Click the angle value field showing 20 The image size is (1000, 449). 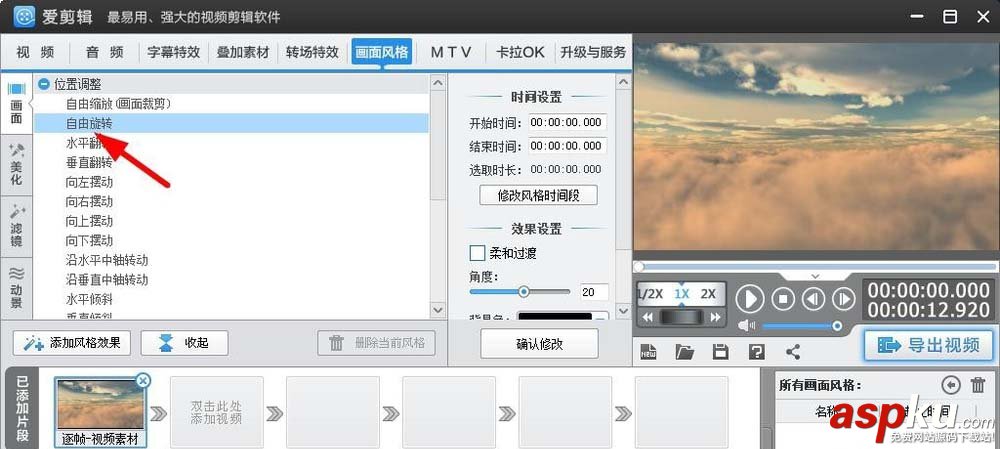point(594,292)
